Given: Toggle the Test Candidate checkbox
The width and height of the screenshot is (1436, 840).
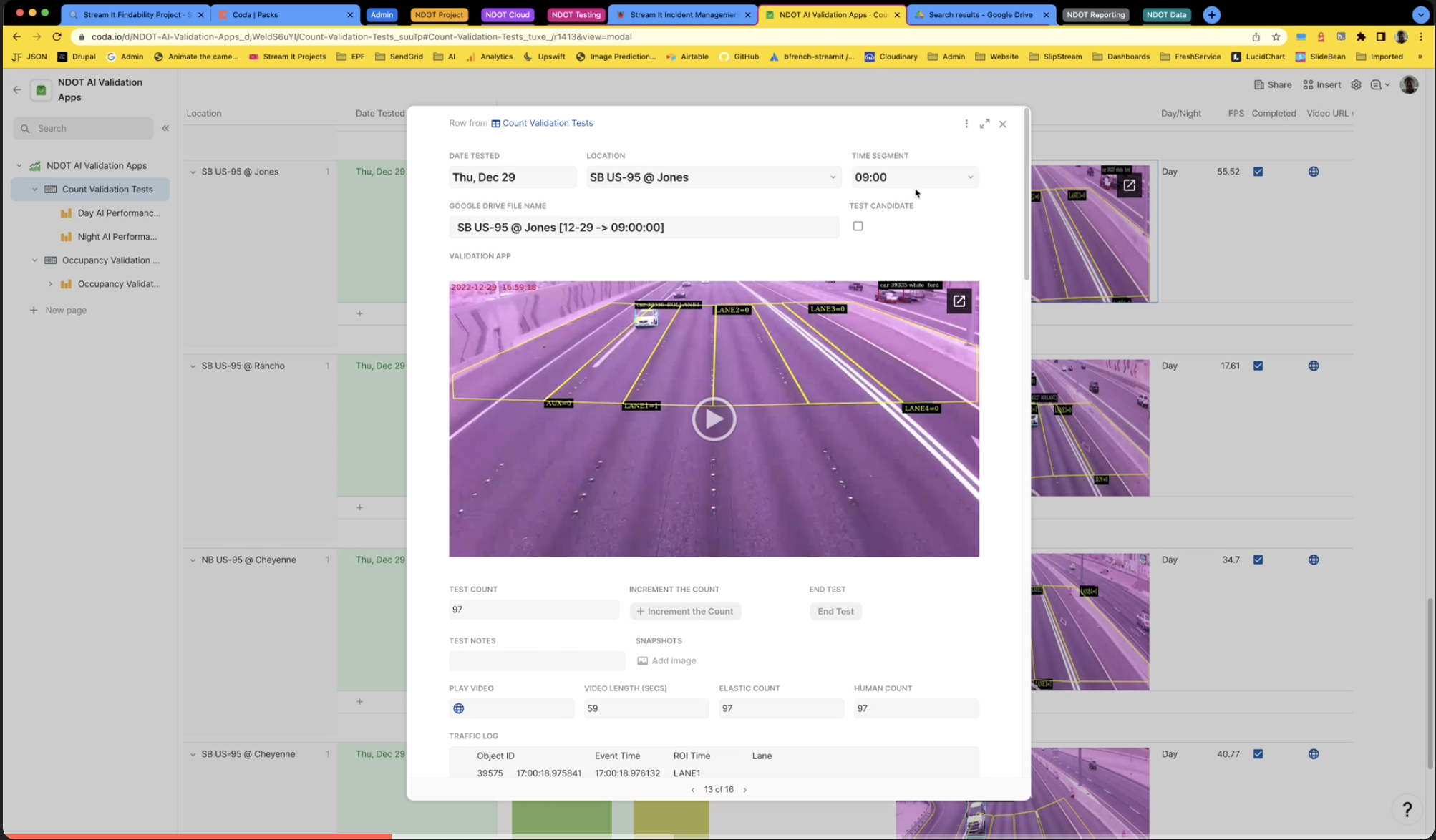Looking at the screenshot, I should [858, 226].
